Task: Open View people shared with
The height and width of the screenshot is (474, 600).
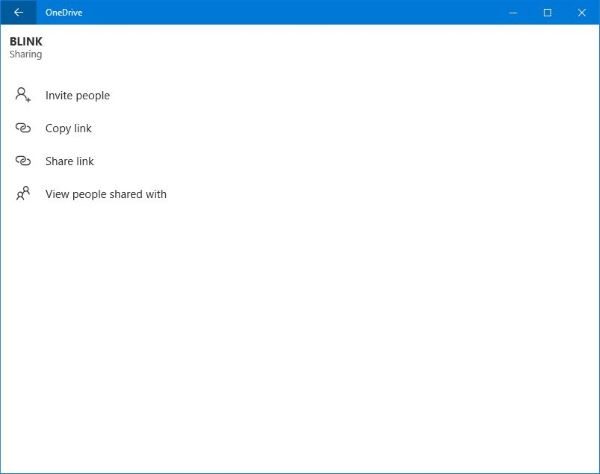Action: [106, 194]
